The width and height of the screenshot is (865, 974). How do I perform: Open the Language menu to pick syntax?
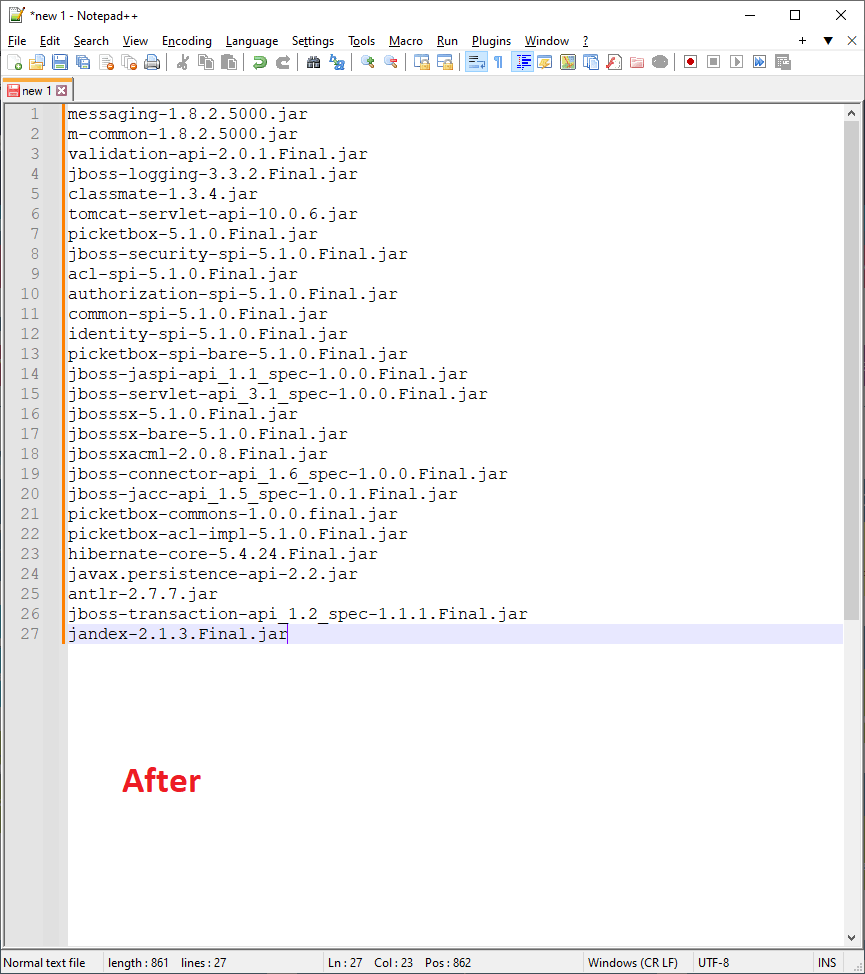[251, 41]
